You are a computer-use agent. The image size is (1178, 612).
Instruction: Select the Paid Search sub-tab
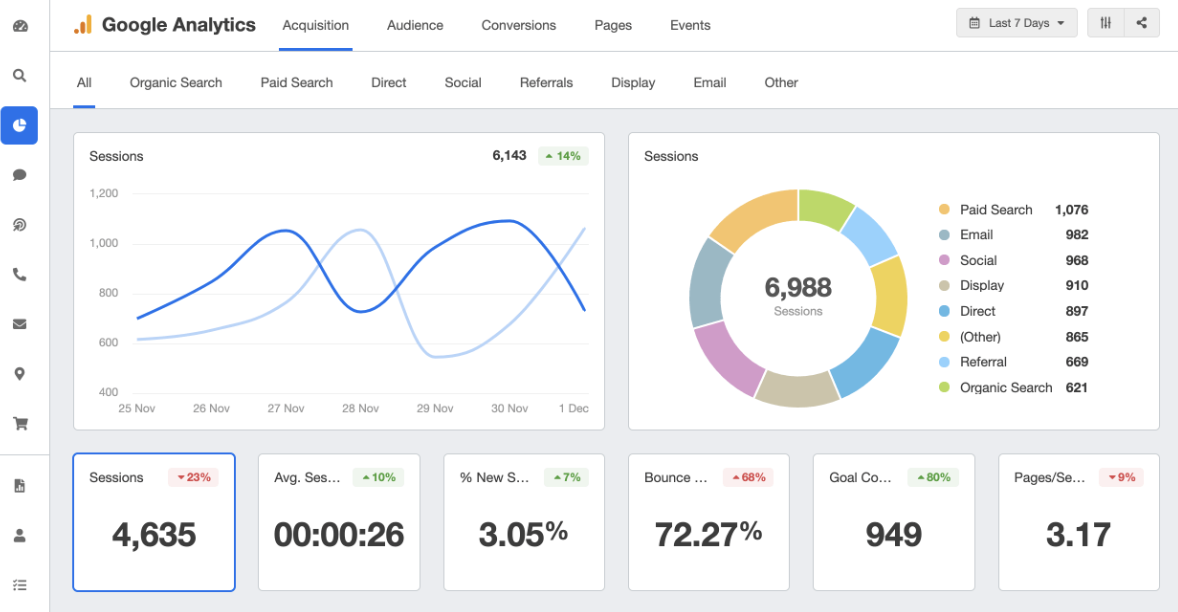(297, 83)
